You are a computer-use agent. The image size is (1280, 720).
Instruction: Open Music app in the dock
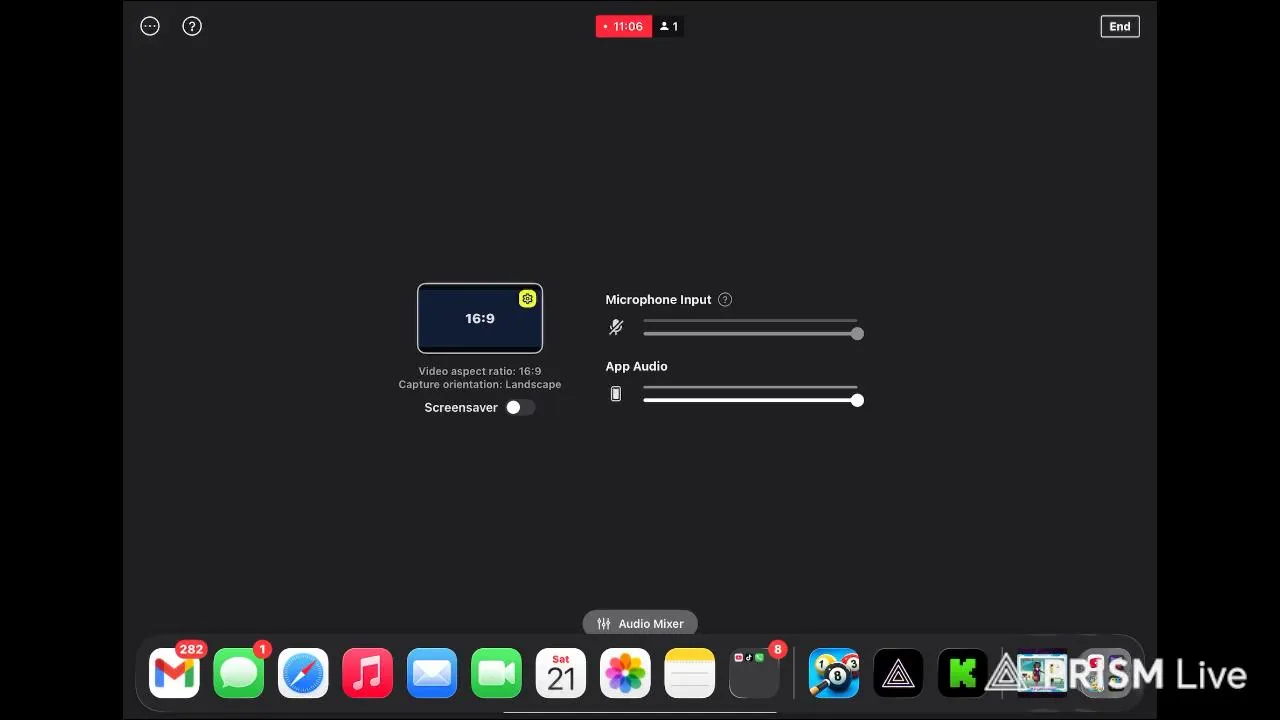point(368,674)
